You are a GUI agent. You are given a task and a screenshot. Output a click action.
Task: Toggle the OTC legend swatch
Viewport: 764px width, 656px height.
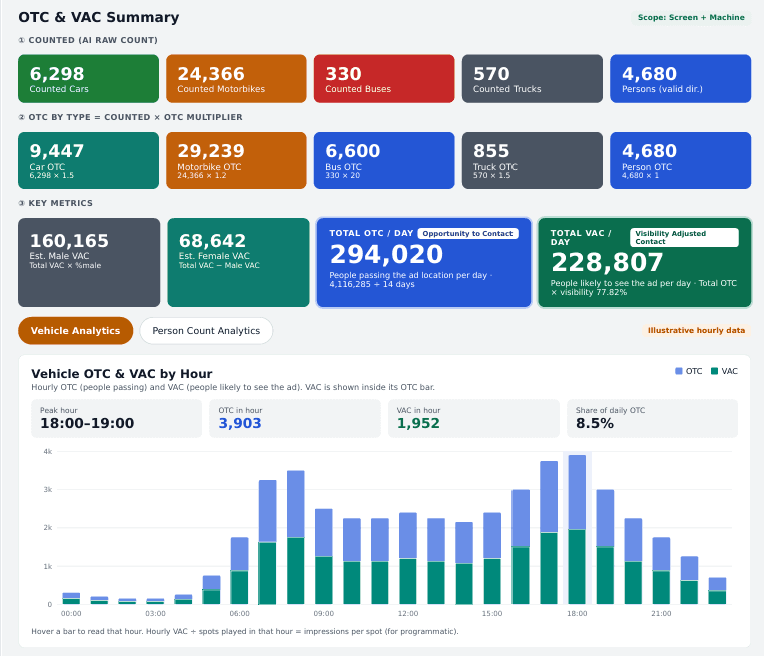point(679,371)
